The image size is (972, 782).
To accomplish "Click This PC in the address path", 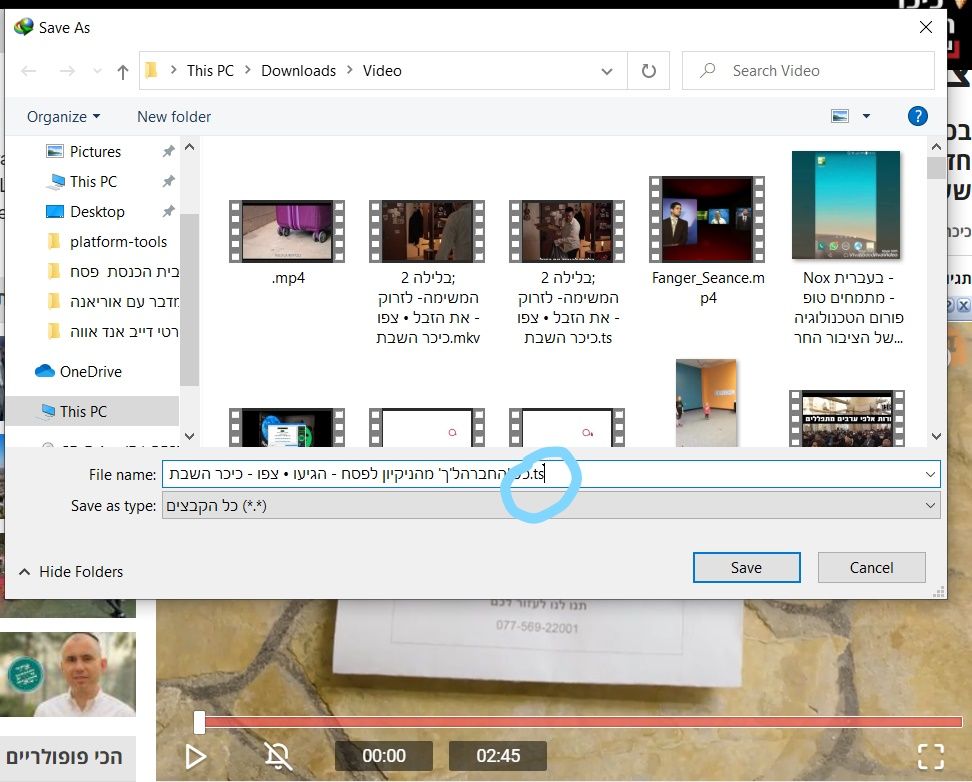I will 210,71.
